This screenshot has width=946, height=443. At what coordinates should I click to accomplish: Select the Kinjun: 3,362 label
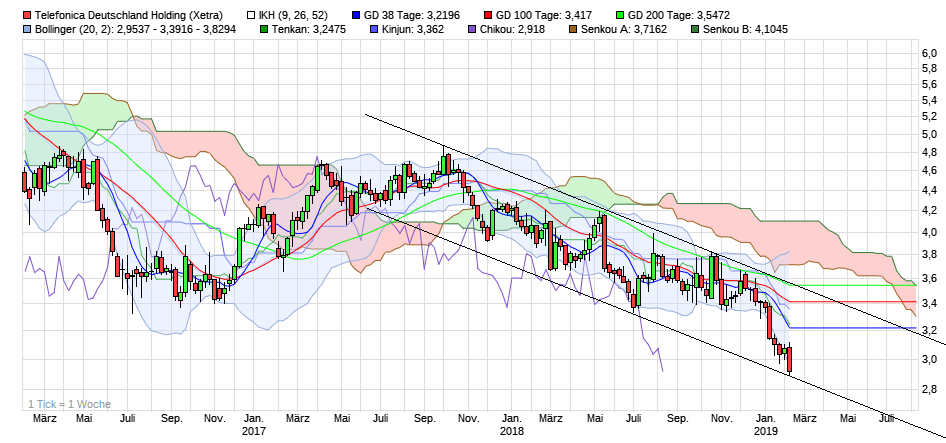pyautogui.click(x=413, y=29)
